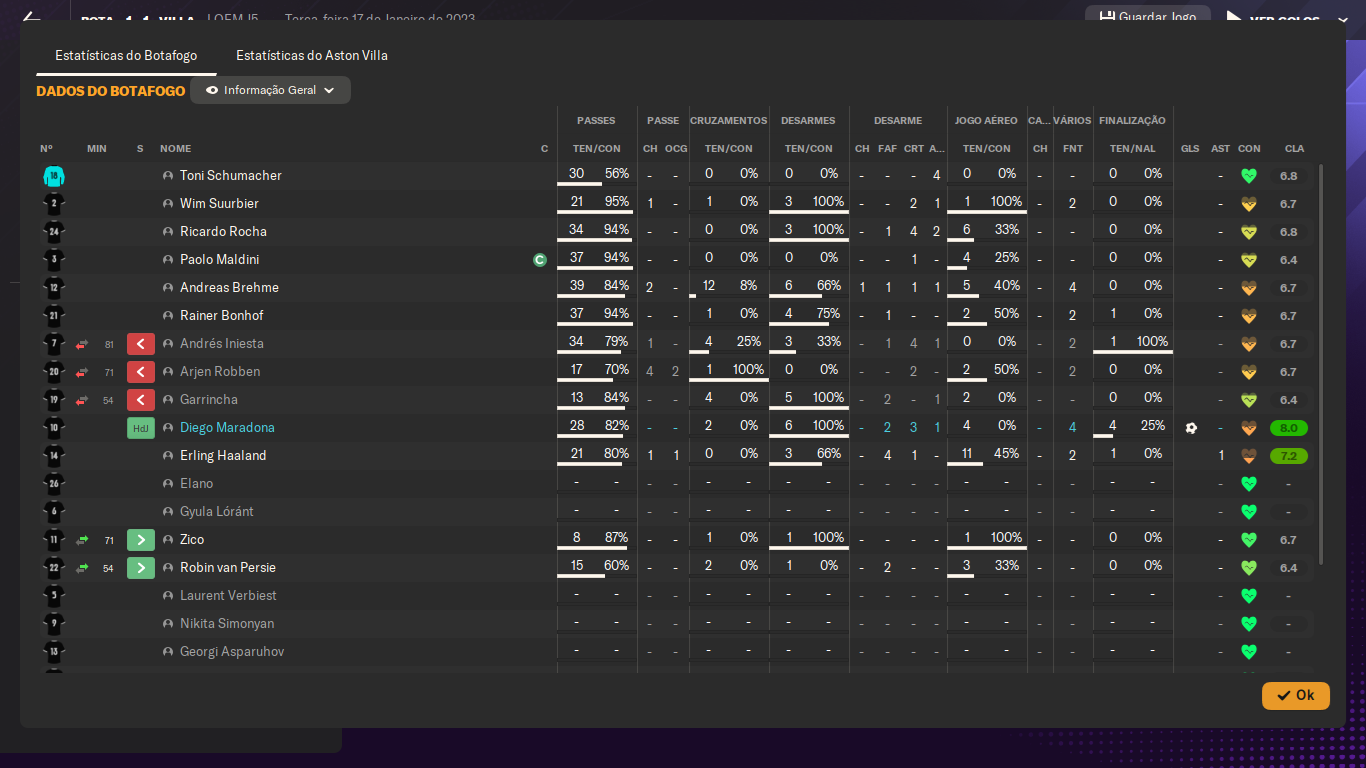Viewport: 1366px width, 768px height.
Task: Open Laurent Verbiest player link
Action: click(x=228, y=596)
